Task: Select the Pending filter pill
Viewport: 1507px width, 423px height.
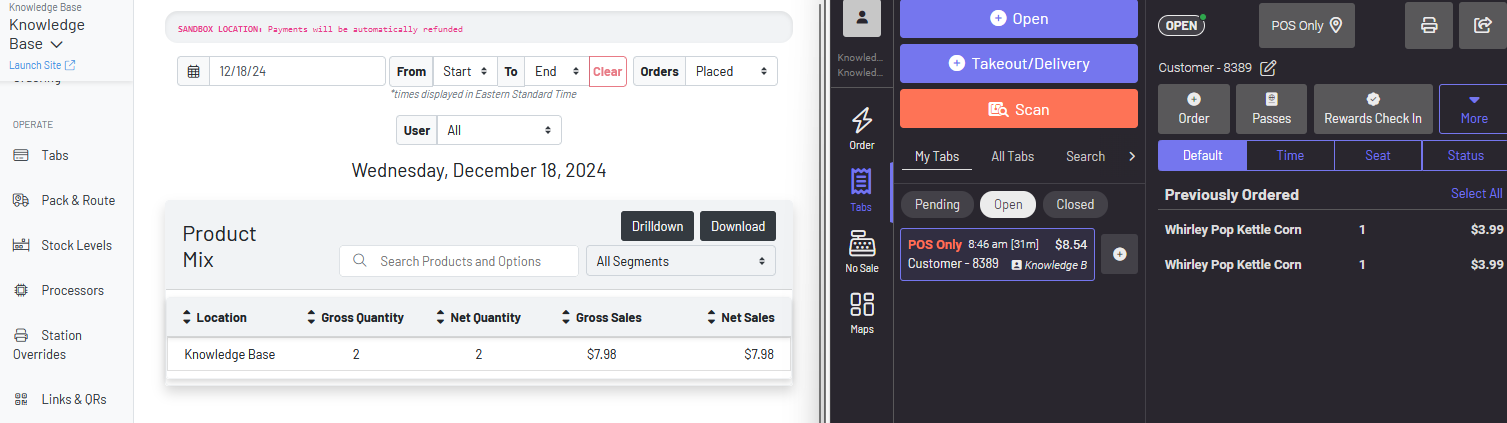Action: pyautogui.click(x=937, y=204)
